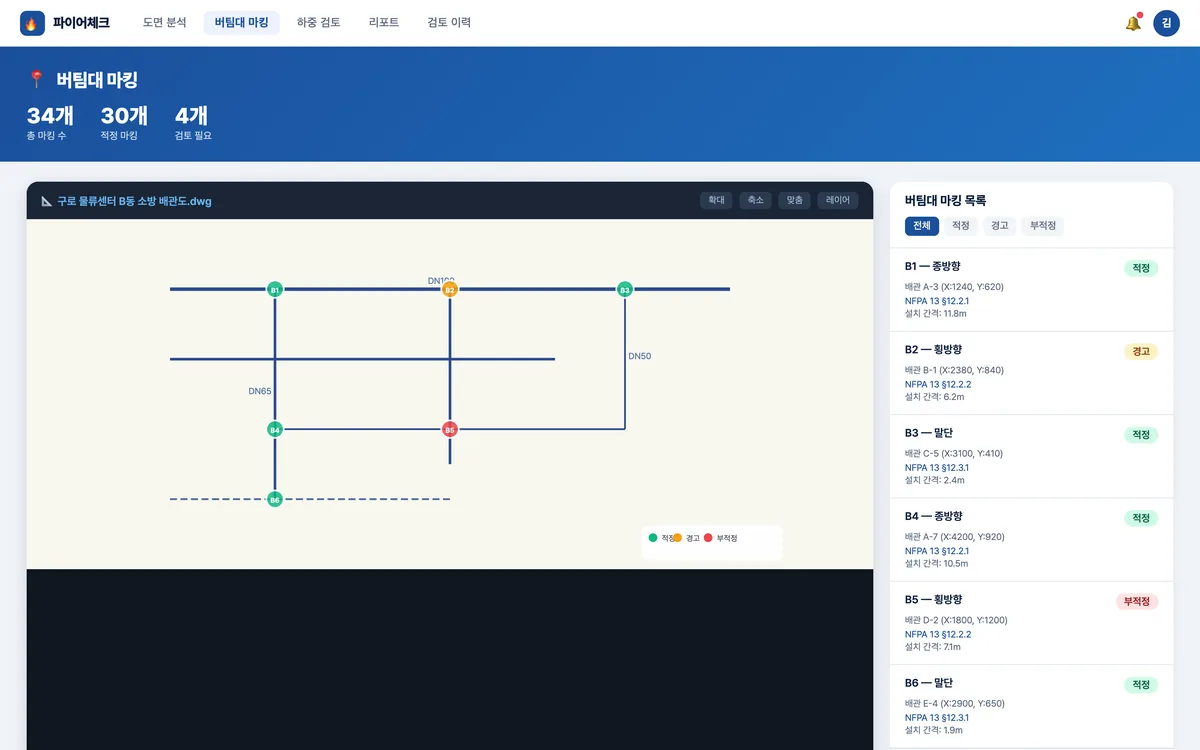Open the user avatar 김
The width and height of the screenshot is (1200, 750).
coord(1166,23)
